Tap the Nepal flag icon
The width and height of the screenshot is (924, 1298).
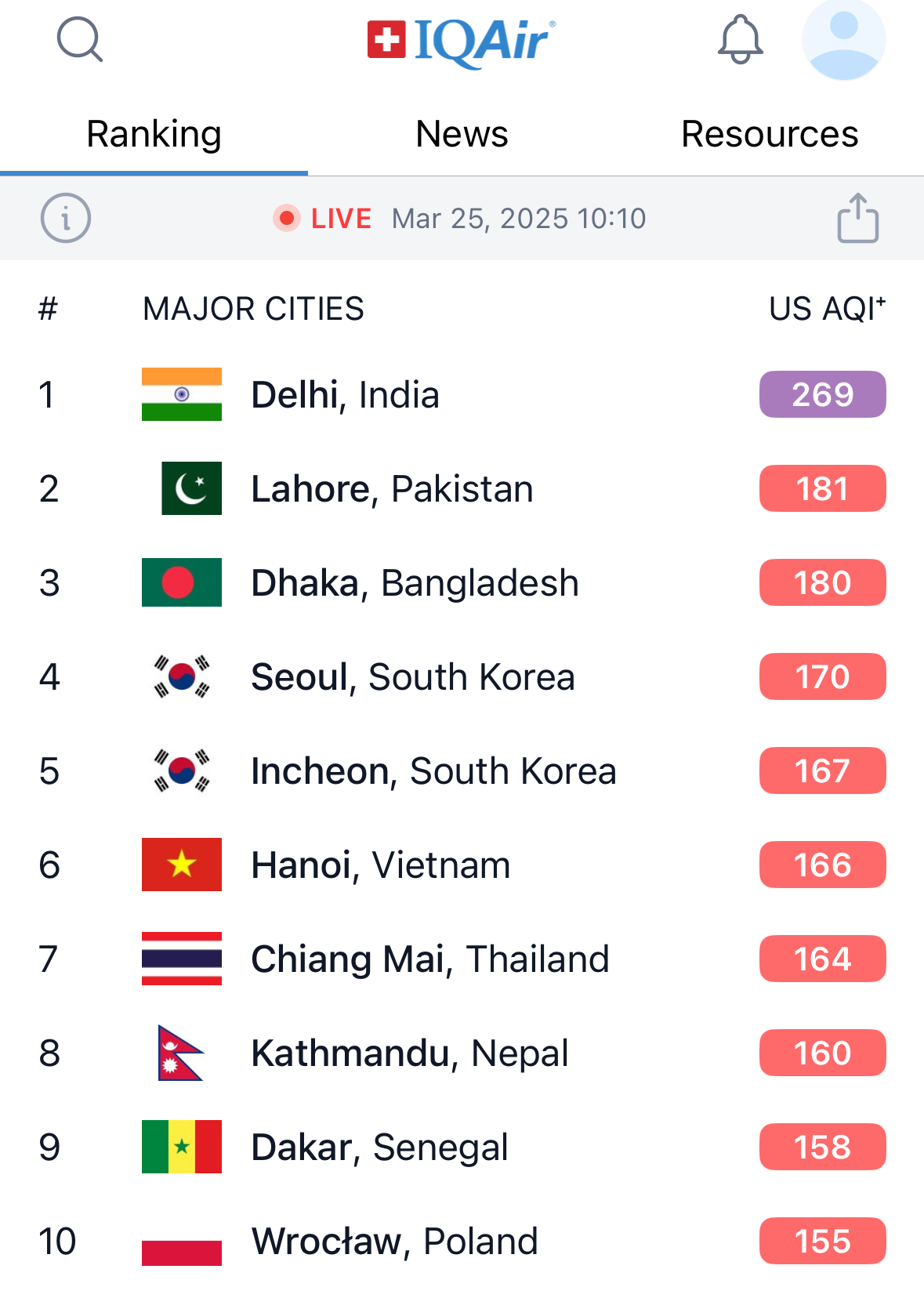180,1053
